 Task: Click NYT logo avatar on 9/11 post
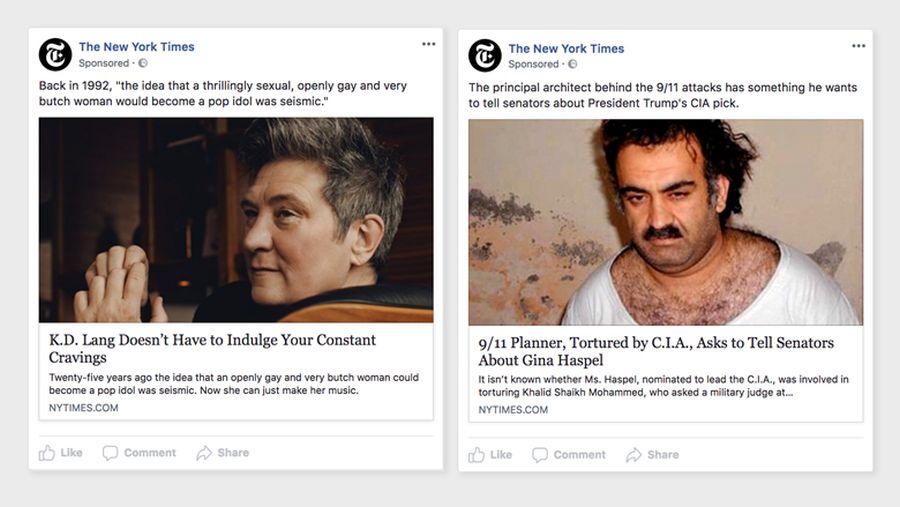coord(485,56)
